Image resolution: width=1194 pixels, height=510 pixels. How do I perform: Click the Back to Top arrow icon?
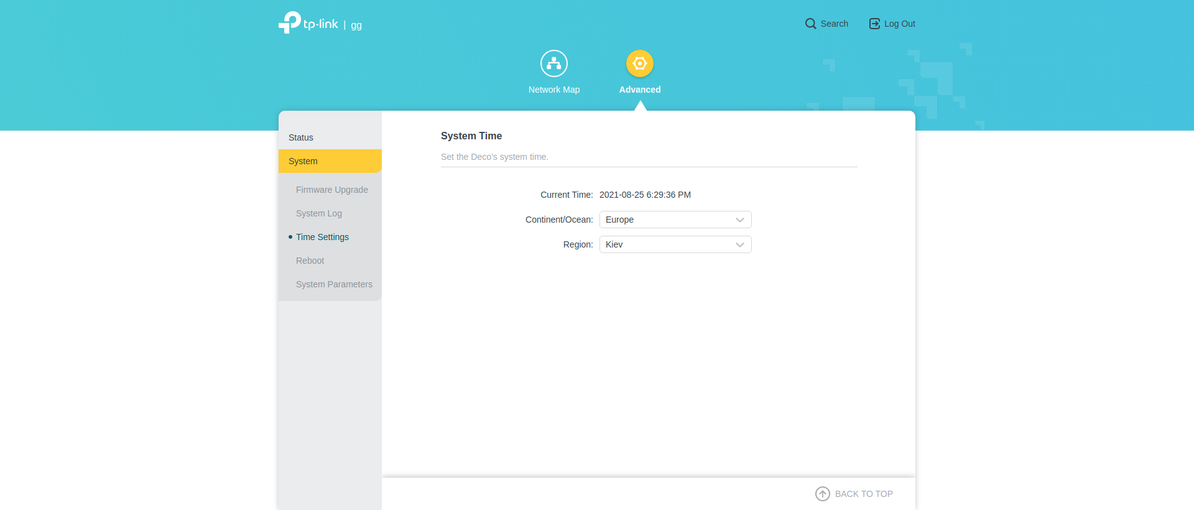(x=822, y=494)
